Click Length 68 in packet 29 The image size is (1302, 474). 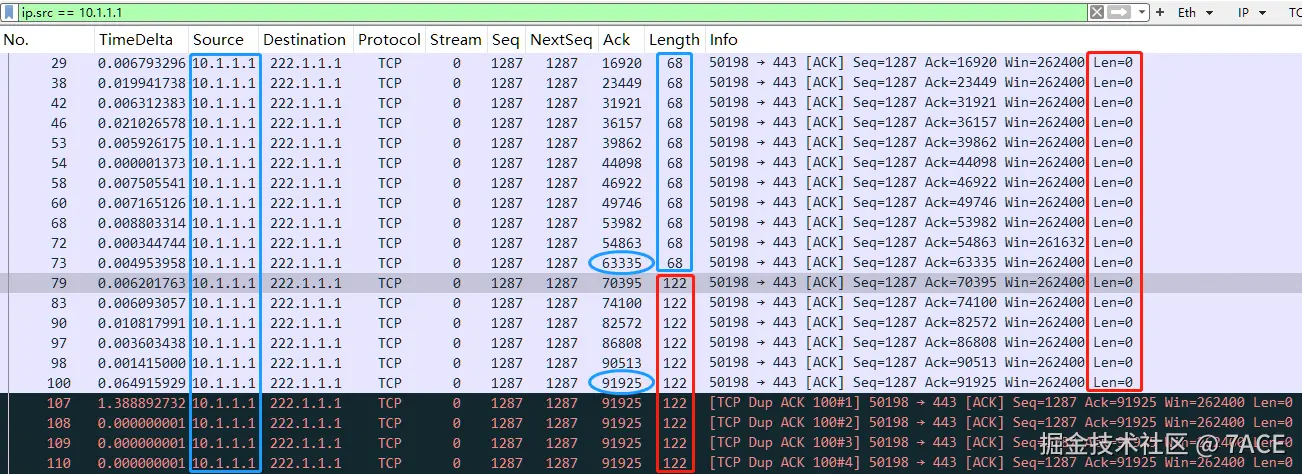point(675,62)
